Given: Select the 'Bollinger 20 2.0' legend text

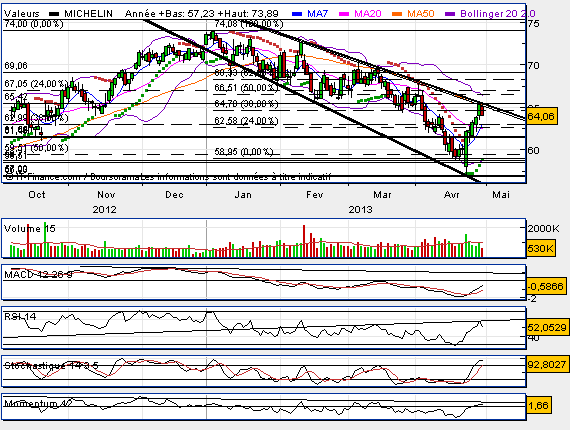Looking at the screenshot, I should pyautogui.click(x=498, y=14).
